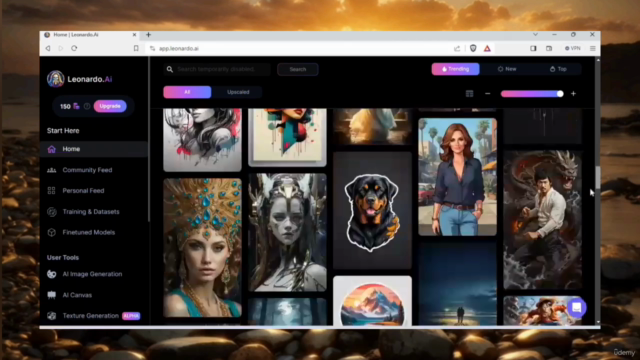Image resolution: width=640 pixels, height=360 pixels.
Task: Click the Search button
Action: tap(298, 69)
